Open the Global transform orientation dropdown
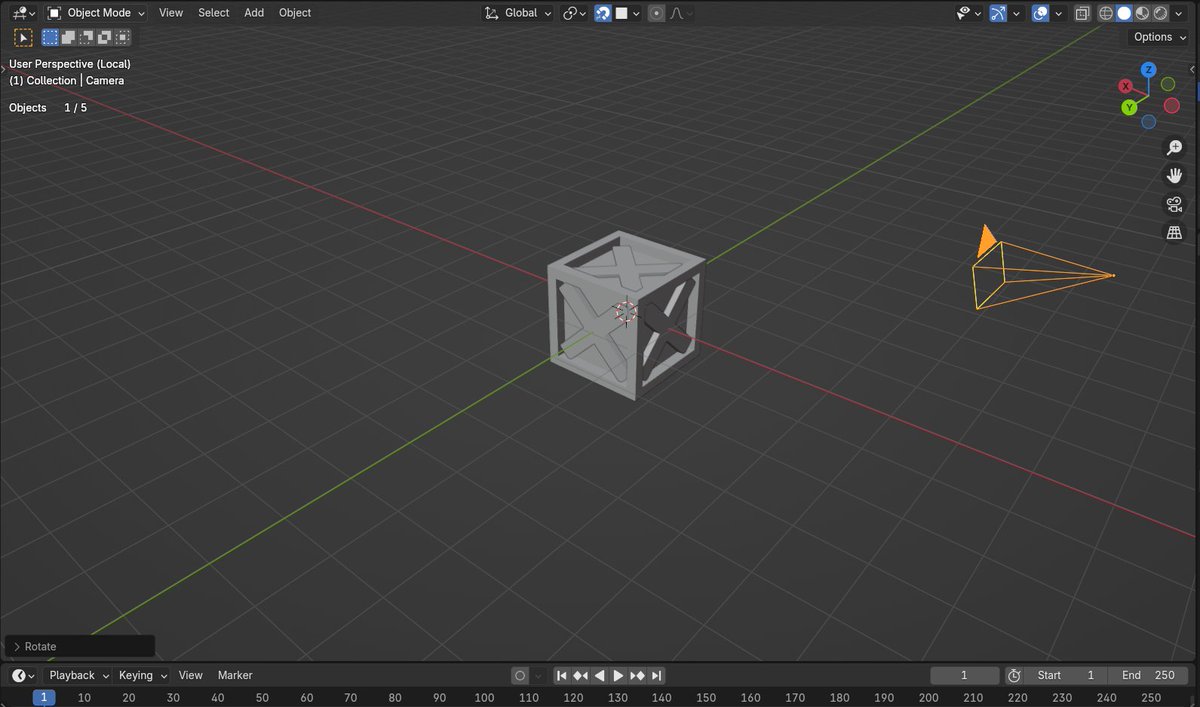The height and width of the screenshot is (707, 1200). (x=519, y=13)
